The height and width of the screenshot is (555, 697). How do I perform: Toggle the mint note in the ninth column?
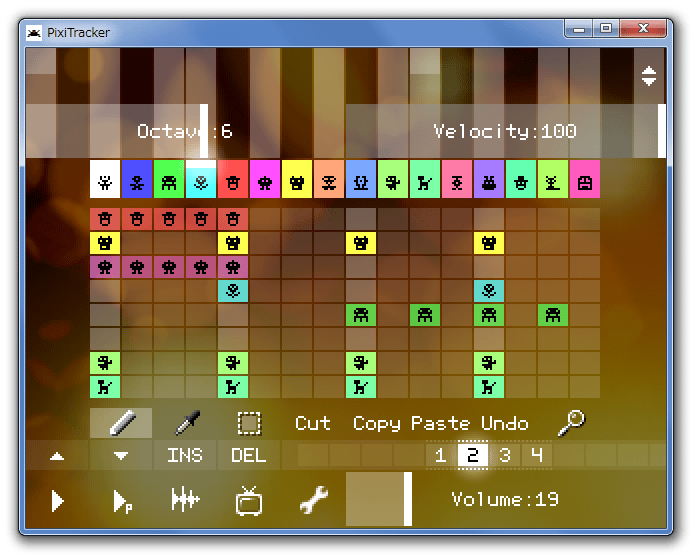pyautogui.click(x=361, y=387)
